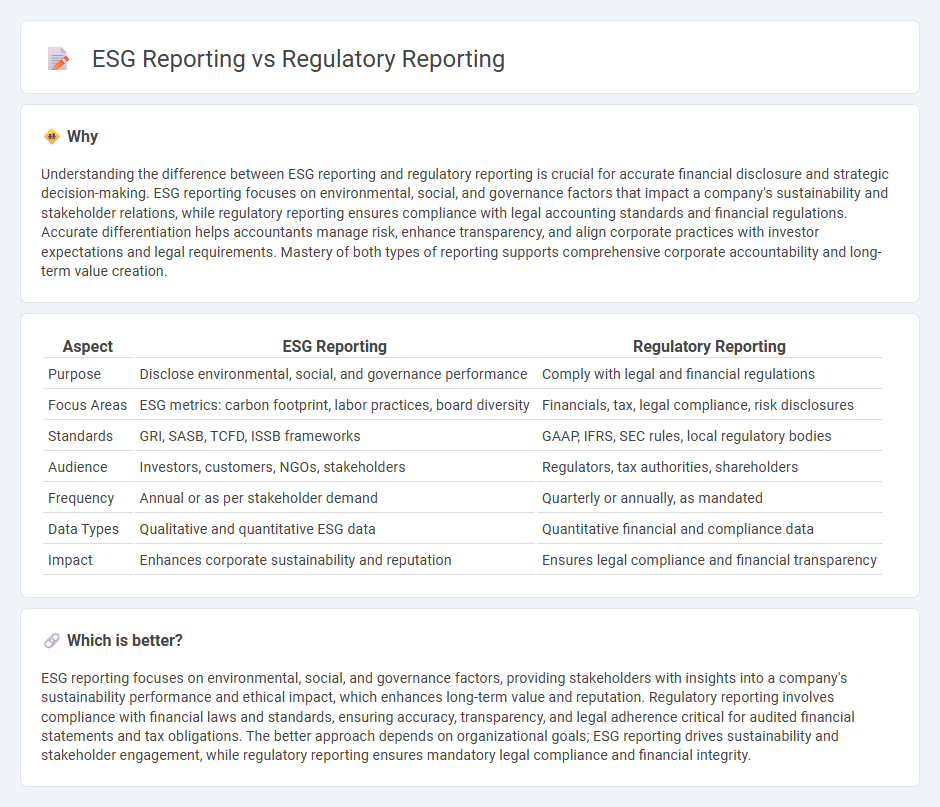Click the 'Regulatory Reporting' column header
This screenshot has height=807, width=940.
tap(709, 347)
